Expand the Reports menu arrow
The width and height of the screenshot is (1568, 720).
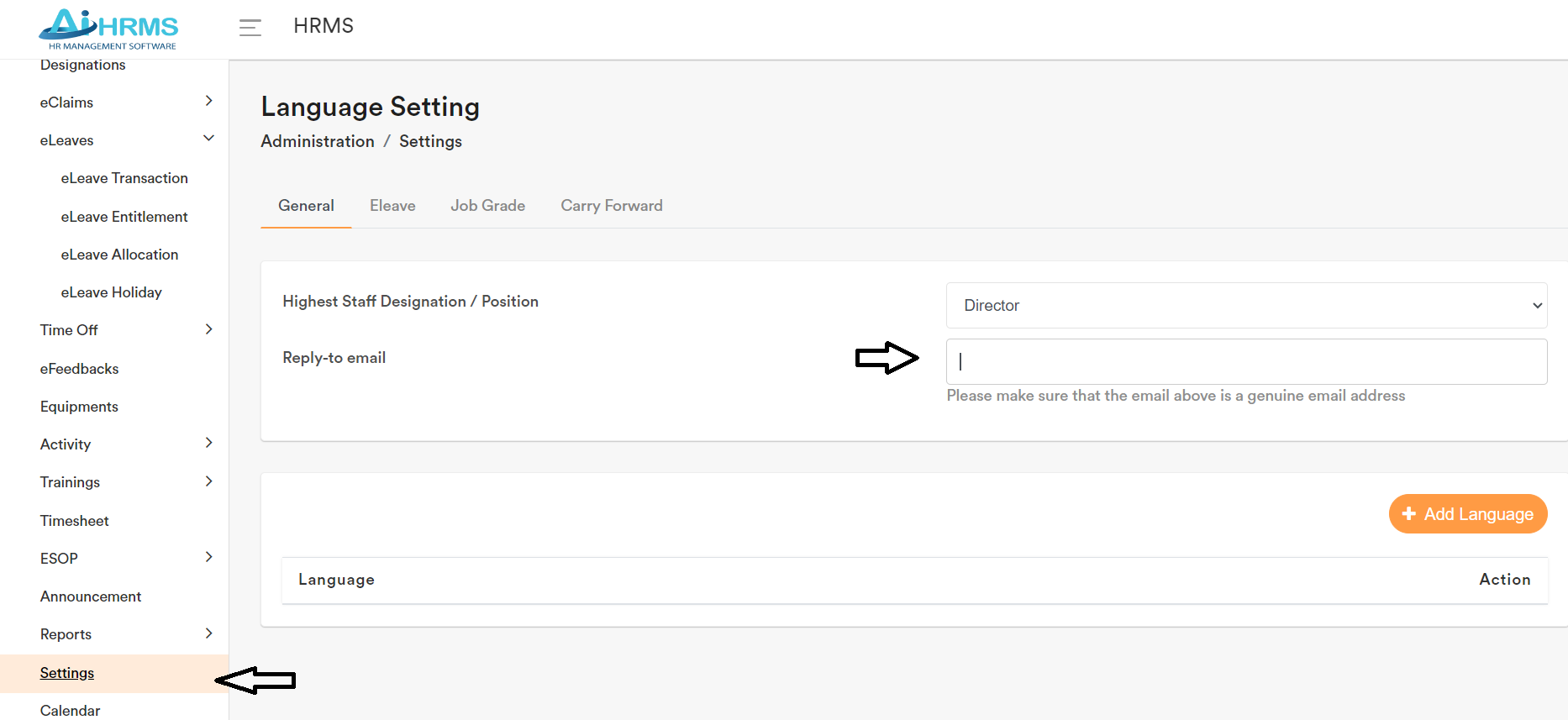[208, 633]
